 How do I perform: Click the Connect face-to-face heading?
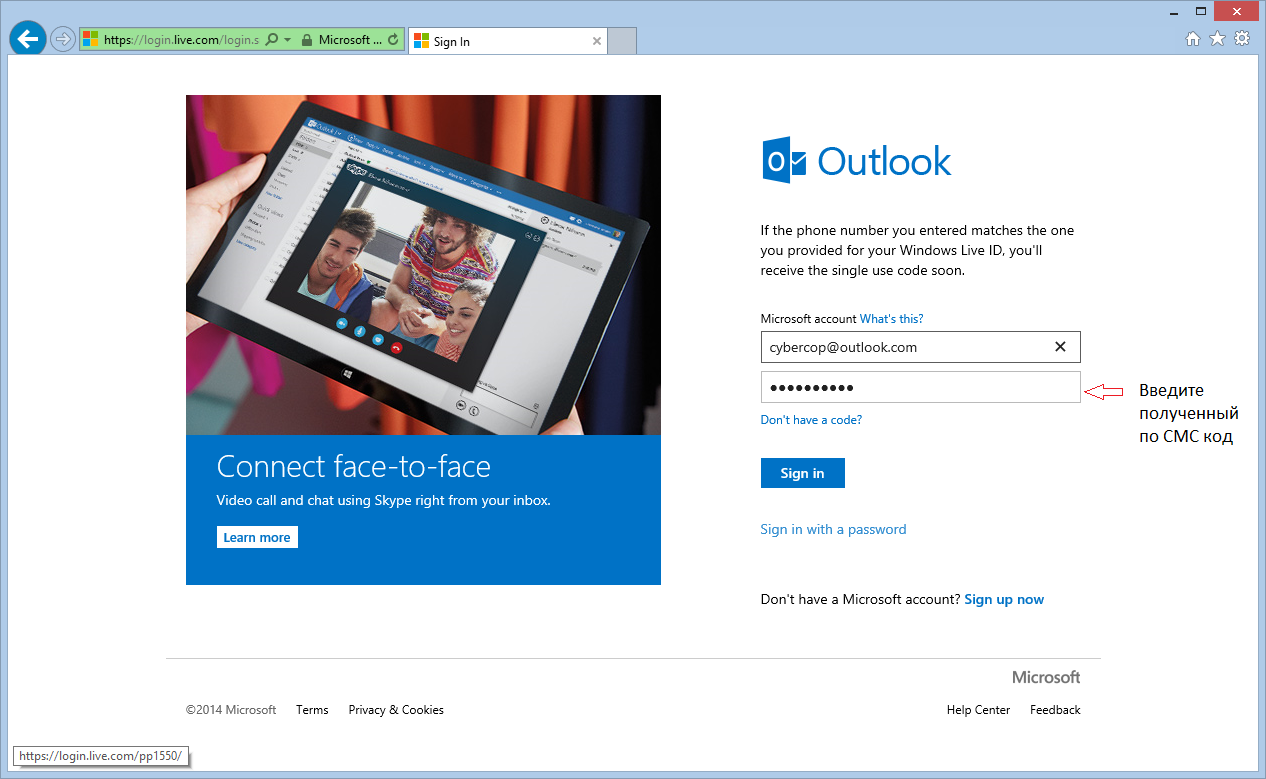(x=354, y=466)
